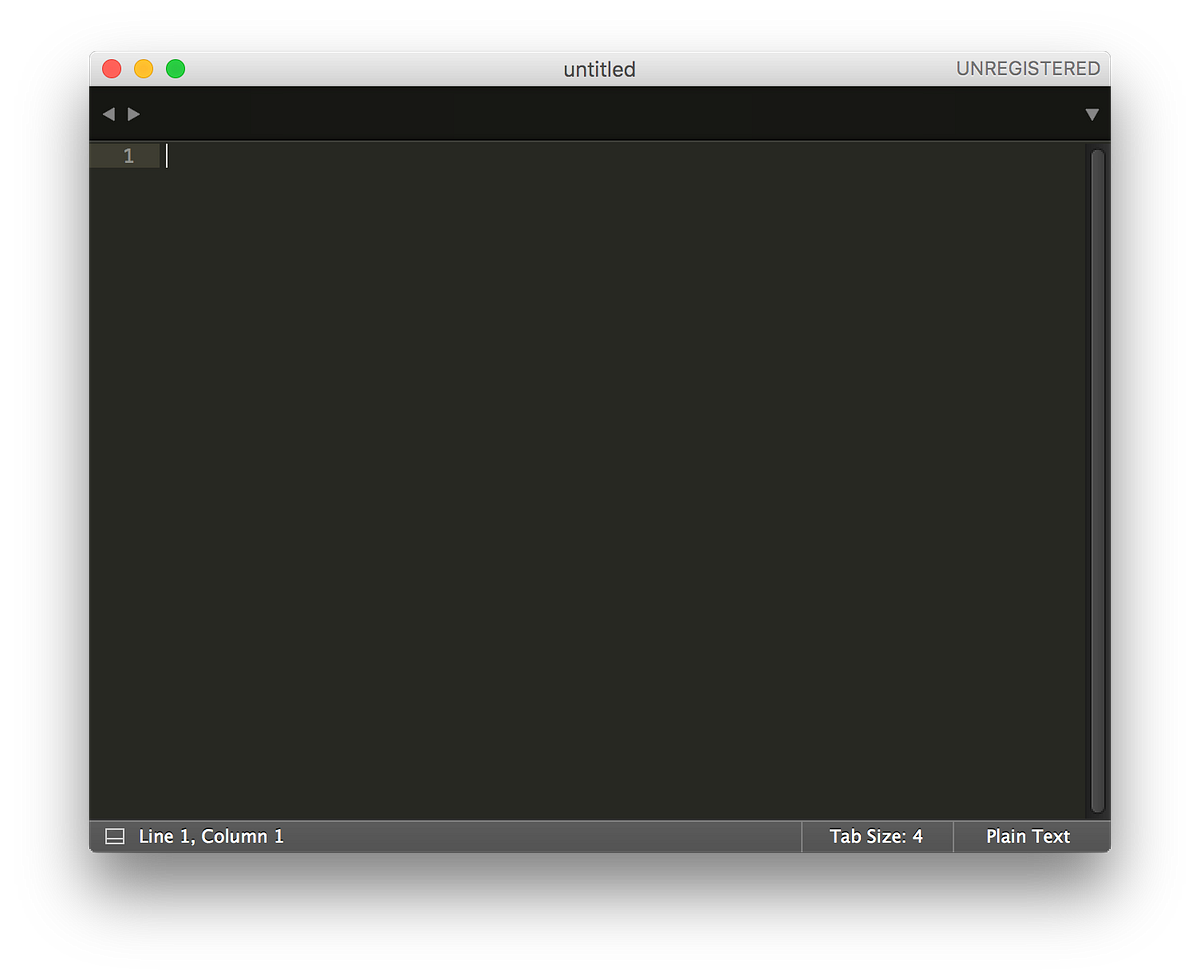1200x980 pixels.
Task: Select line number 1 in the gutter
Action: click(x=128, y=156)
